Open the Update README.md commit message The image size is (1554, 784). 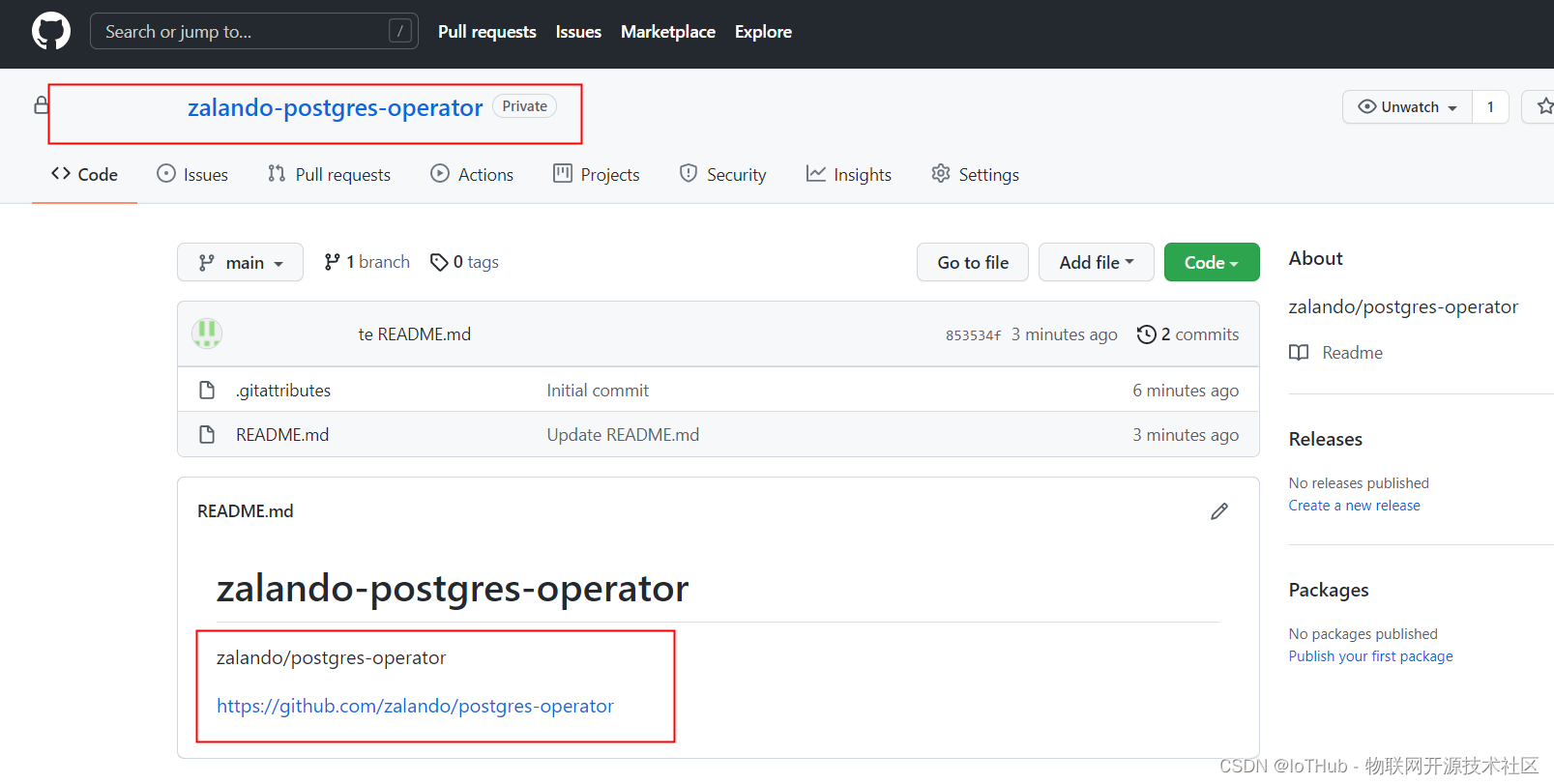pyautogui.click(x=623, y=435)
